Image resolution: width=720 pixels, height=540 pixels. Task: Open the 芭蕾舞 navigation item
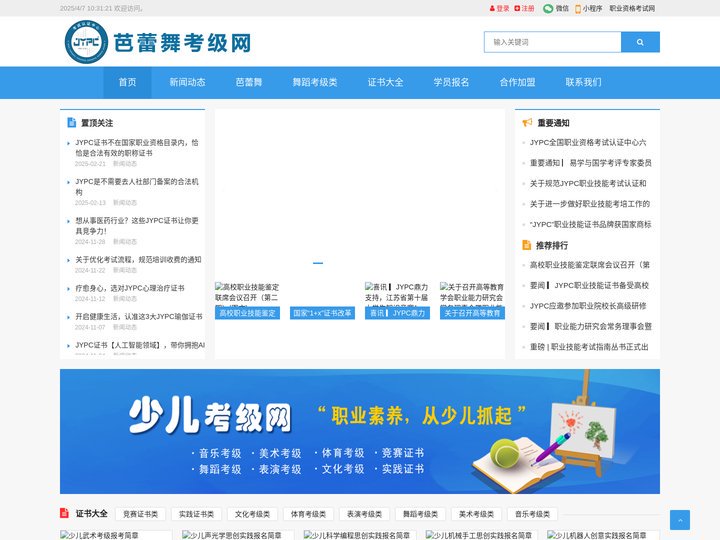tap(249, 82)
